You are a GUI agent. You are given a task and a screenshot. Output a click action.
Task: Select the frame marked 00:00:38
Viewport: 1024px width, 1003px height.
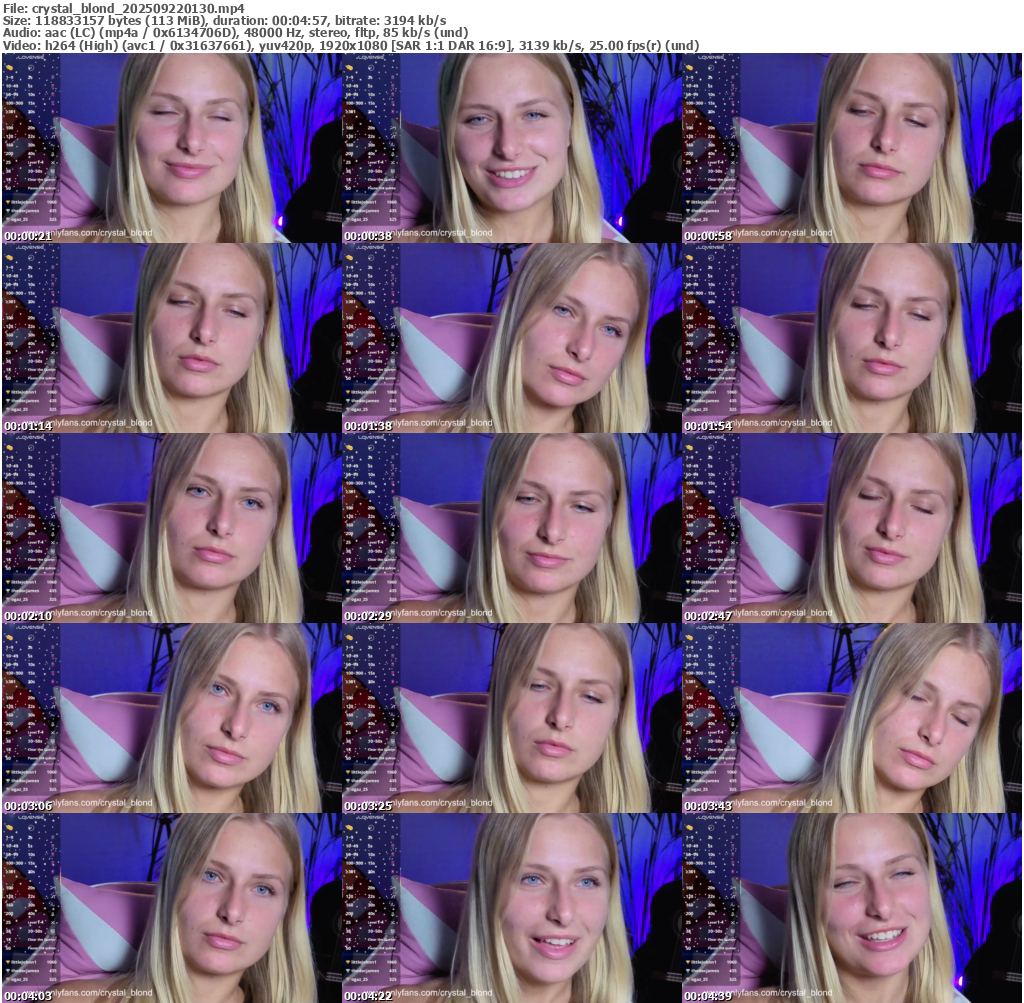click(x=511, y=148)
